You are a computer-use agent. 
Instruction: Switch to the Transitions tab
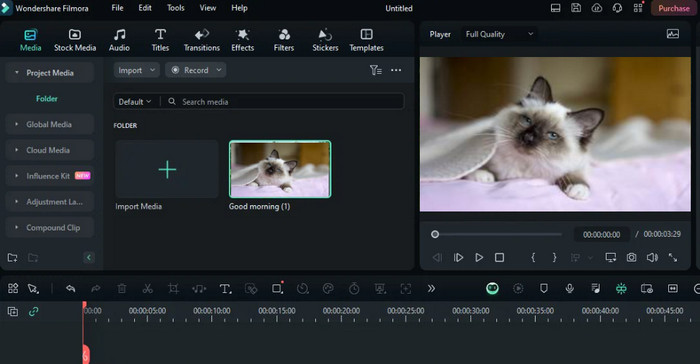pos(202,40)
